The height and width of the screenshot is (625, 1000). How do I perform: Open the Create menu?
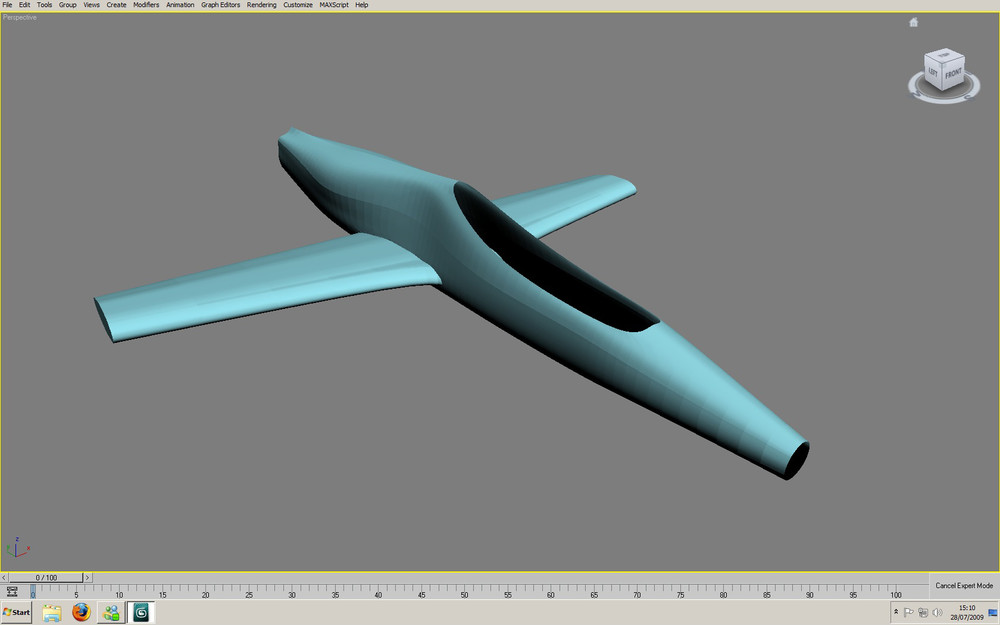116,4
